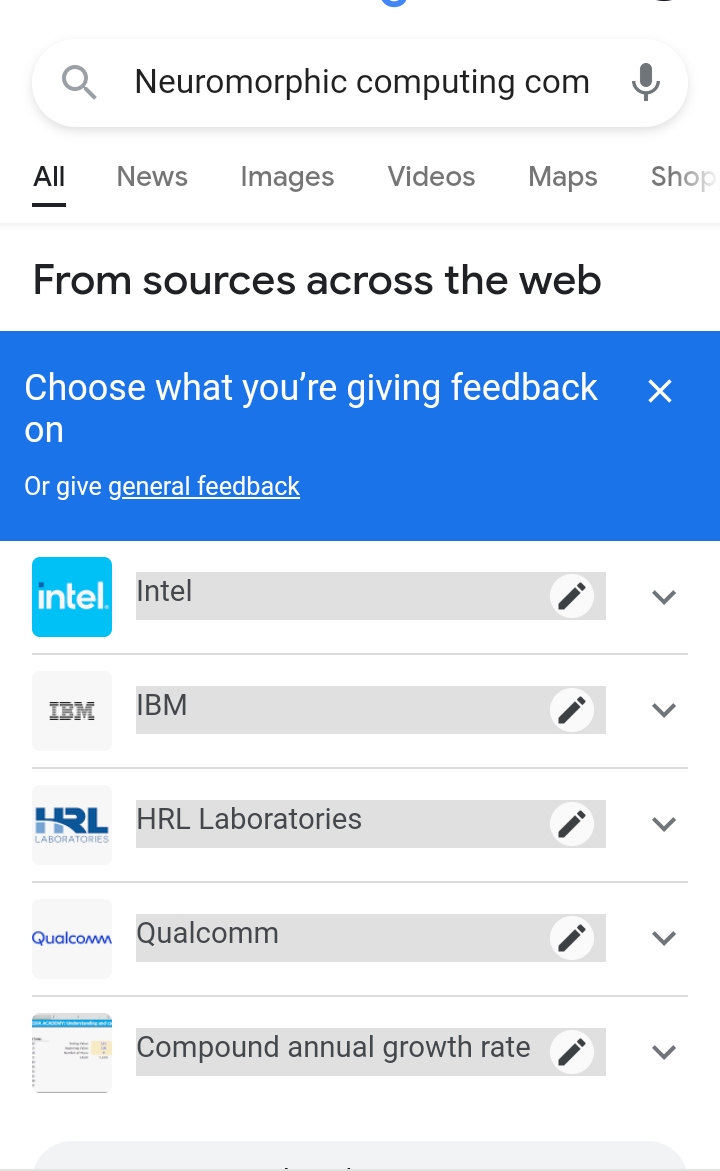Click the pencil icon beside IBM
Viewport: 720px width, 1171px height.
[x=572, y=710]
